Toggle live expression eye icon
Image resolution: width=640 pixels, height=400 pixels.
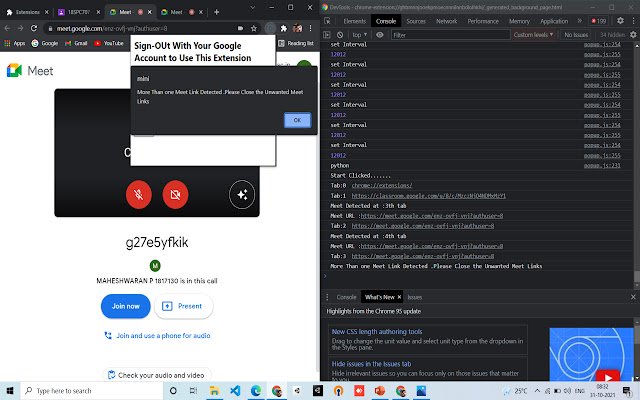[380, 35]
